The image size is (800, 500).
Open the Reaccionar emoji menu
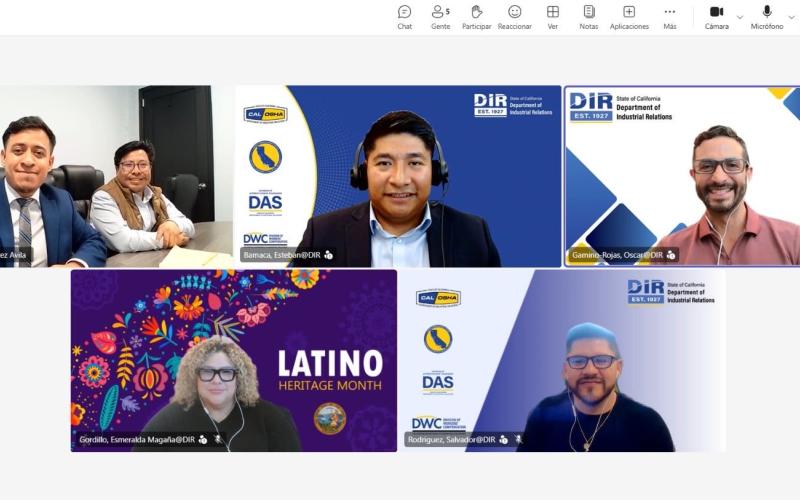click(514, 17)
